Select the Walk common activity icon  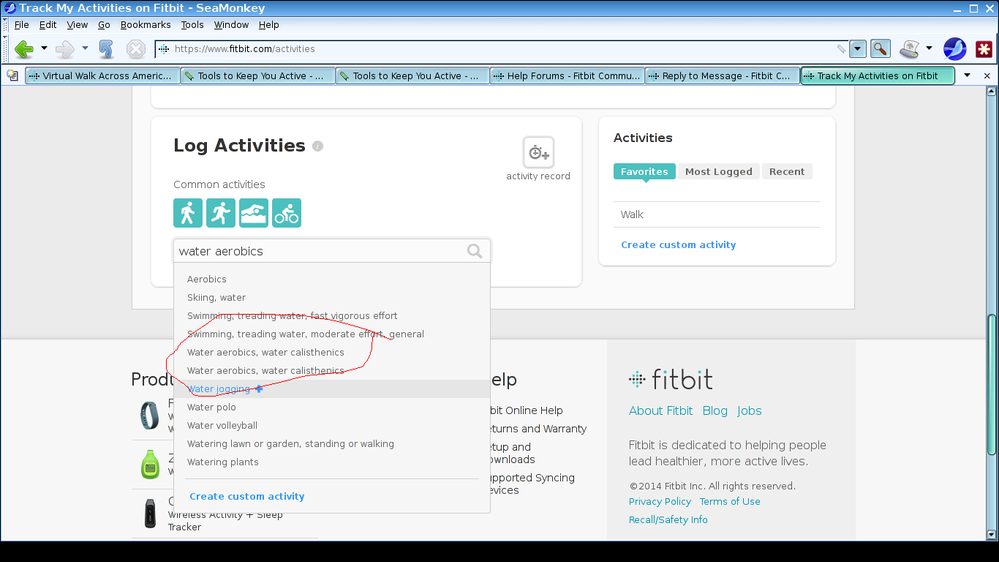188,213
